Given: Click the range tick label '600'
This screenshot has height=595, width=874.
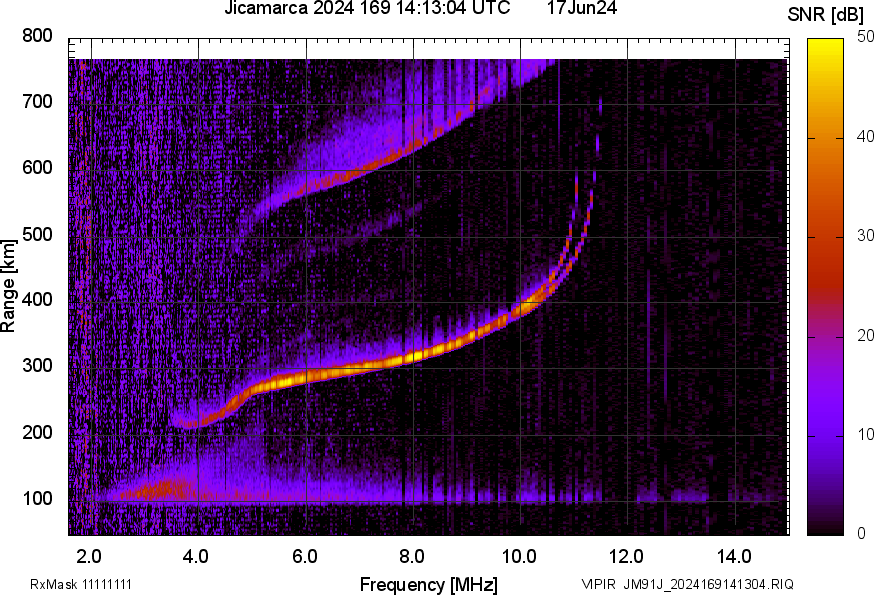Looking at the screenshot, I should click(37, 167).
